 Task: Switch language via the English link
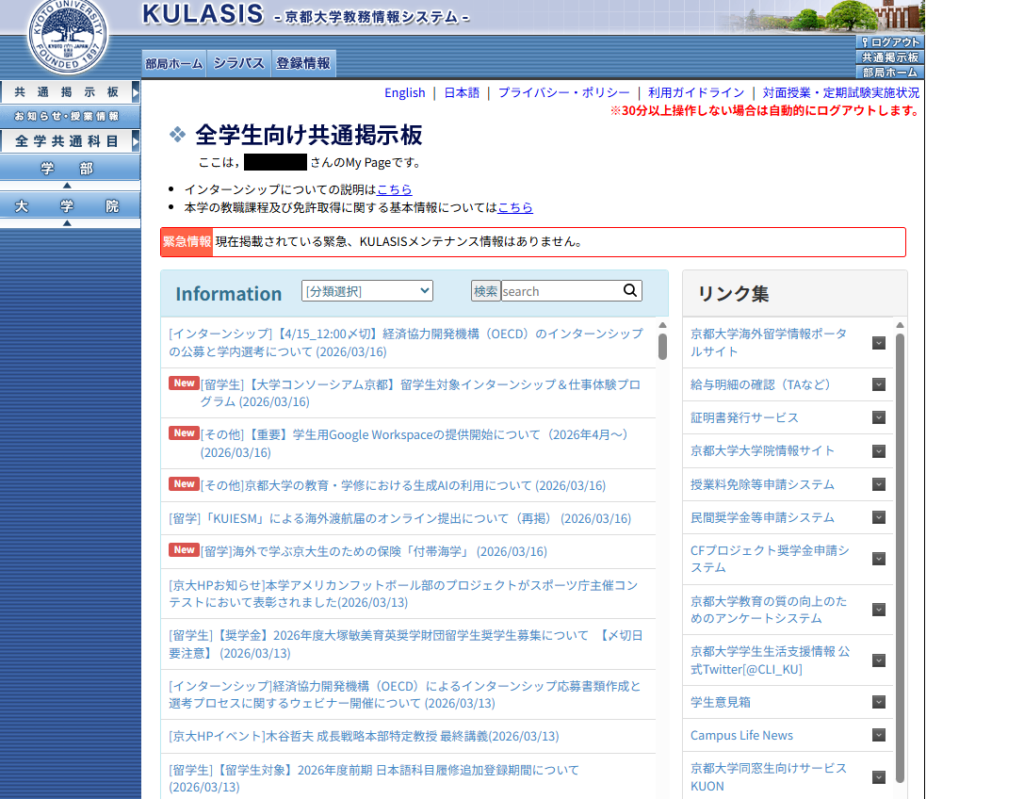click(404, 93)
